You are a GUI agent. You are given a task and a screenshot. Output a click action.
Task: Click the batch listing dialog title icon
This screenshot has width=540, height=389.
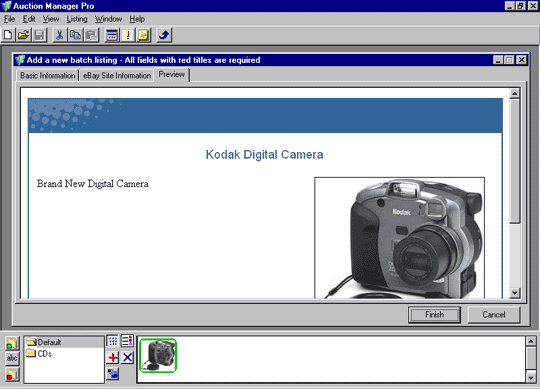(x=20, y=60)
